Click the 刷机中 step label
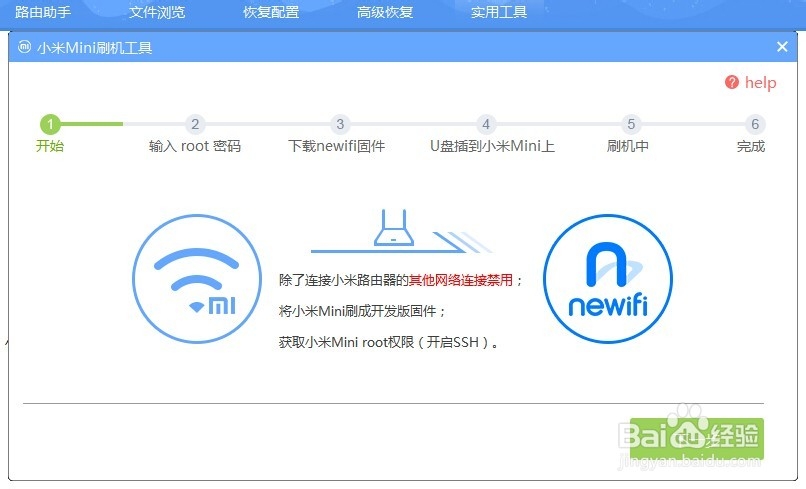806x489 pixels. [x=628, y=146]
